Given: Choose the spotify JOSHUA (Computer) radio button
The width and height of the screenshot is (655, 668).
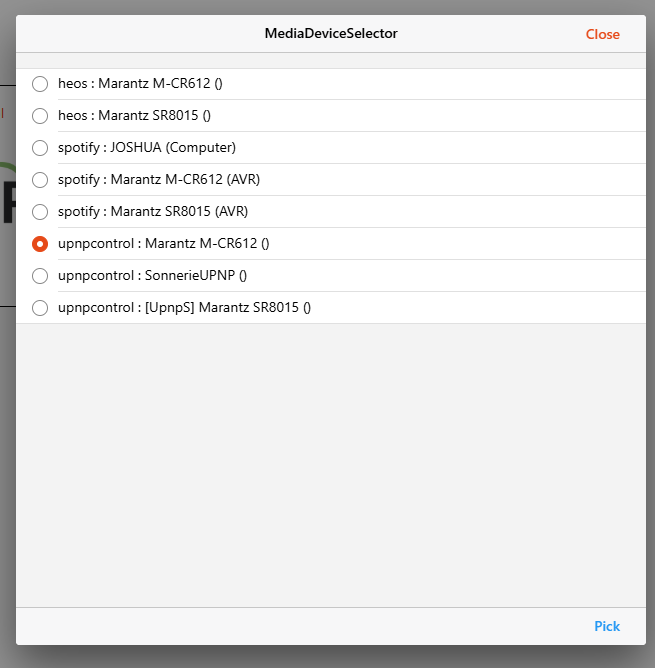Looking at the screenshot, I should (x=40, y=148).
